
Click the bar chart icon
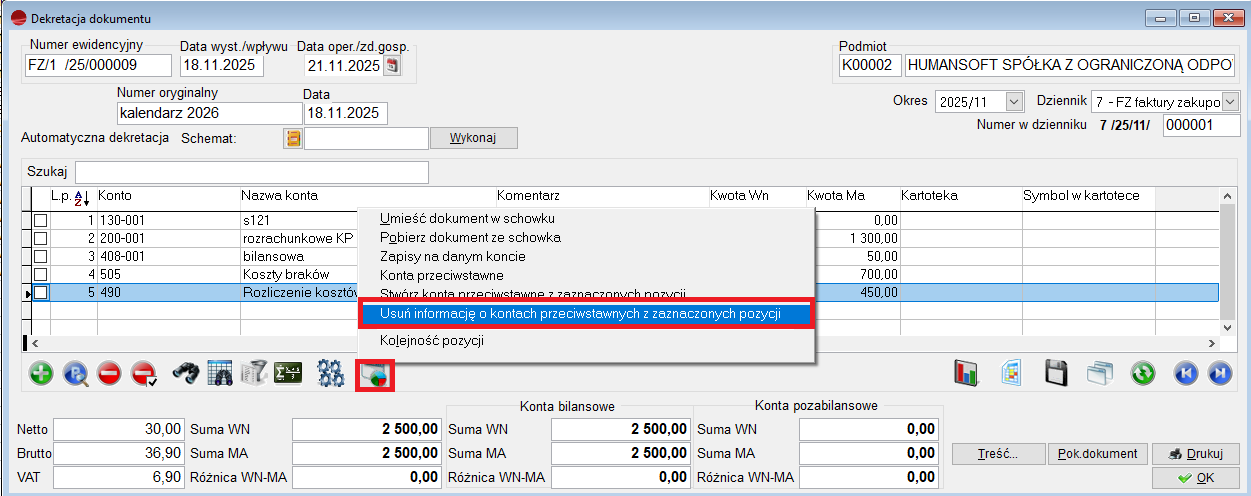[966, 374]
